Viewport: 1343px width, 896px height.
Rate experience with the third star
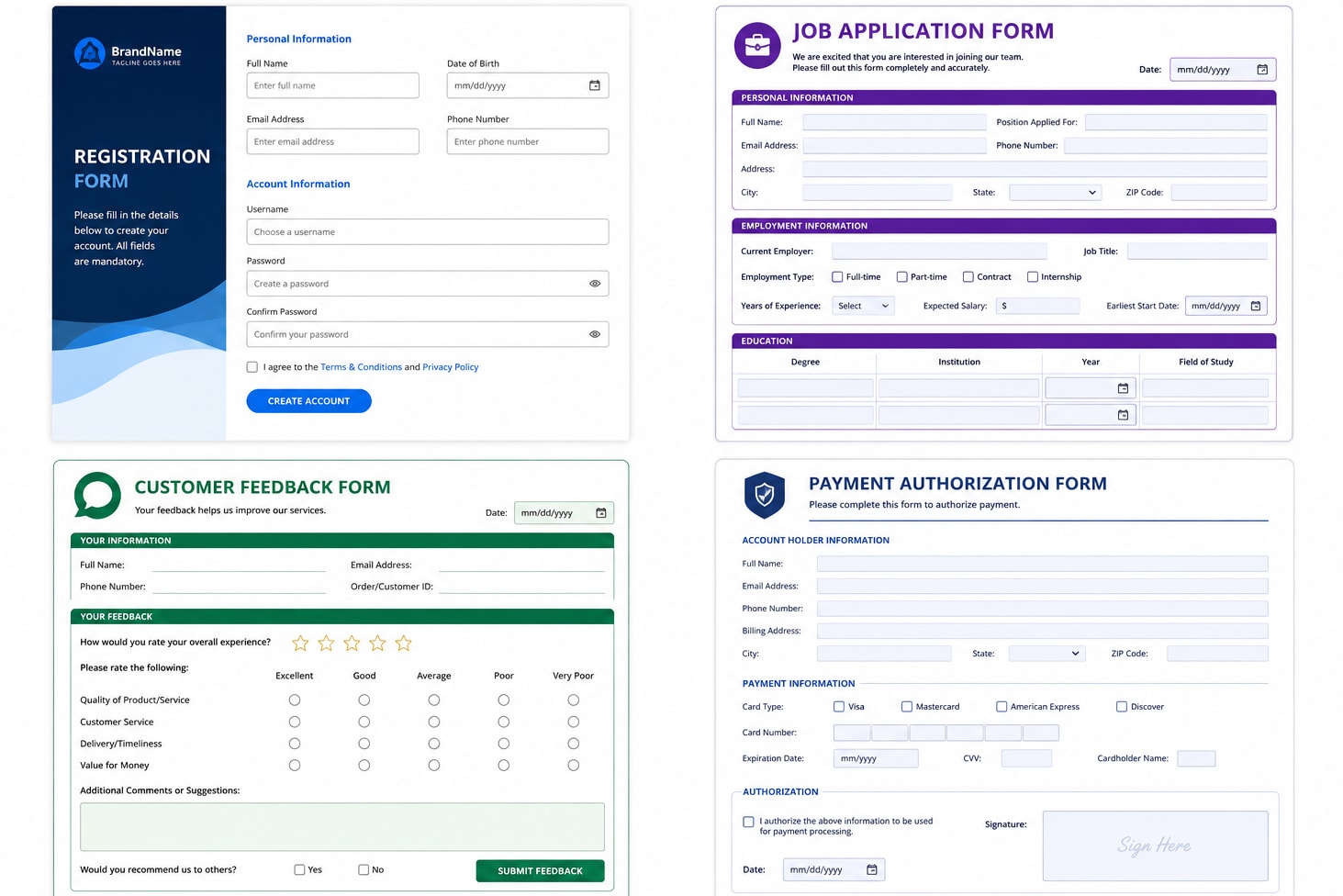(352, 644)
